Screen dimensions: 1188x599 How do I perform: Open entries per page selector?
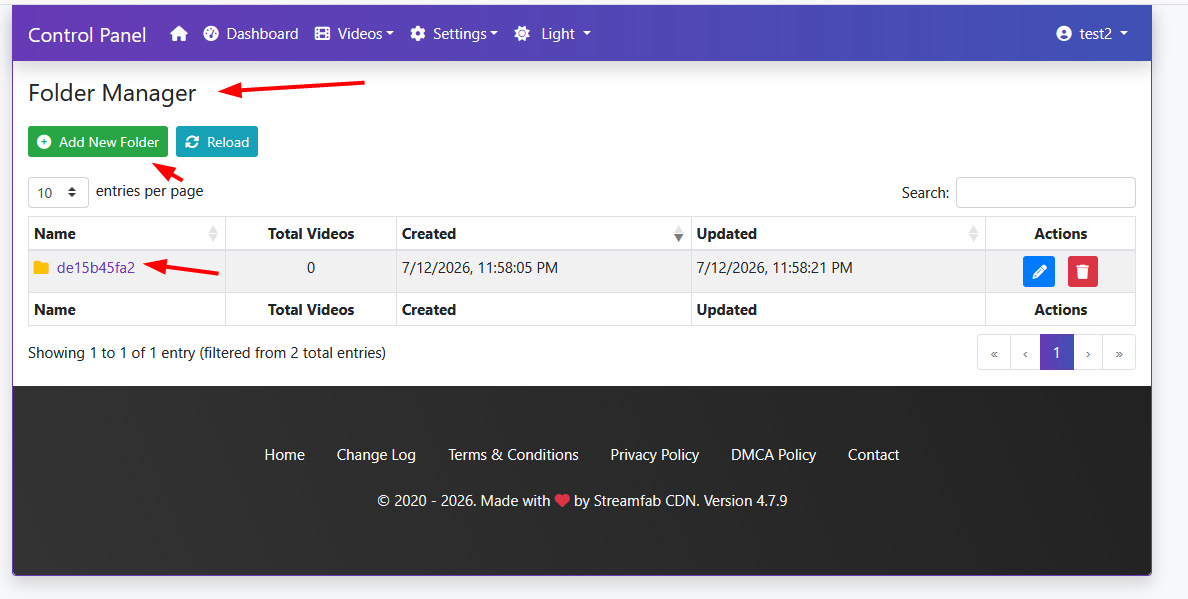point(58,192)
